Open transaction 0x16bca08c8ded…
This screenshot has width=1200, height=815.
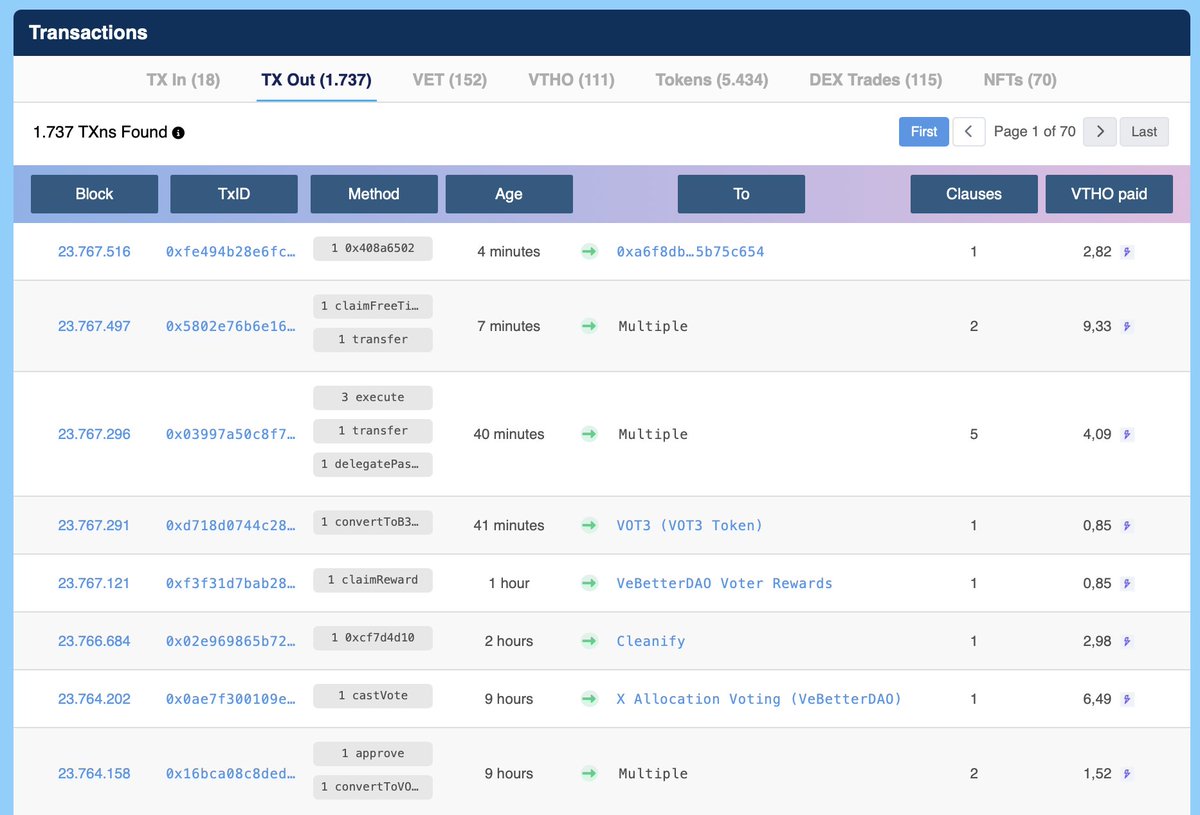[x=231, y=773]
